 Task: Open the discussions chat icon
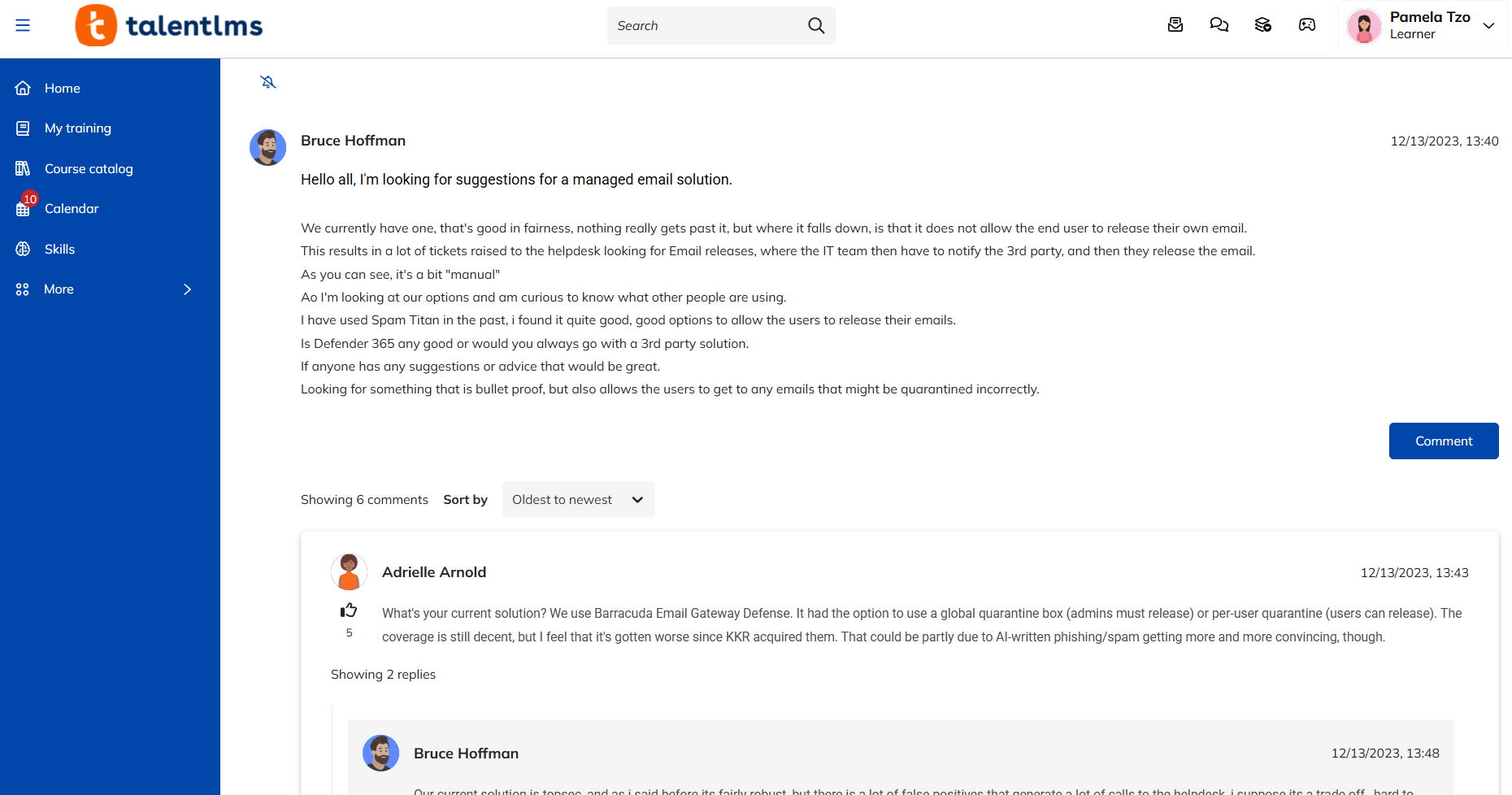pyautogui.click(x=1219, y=25)
